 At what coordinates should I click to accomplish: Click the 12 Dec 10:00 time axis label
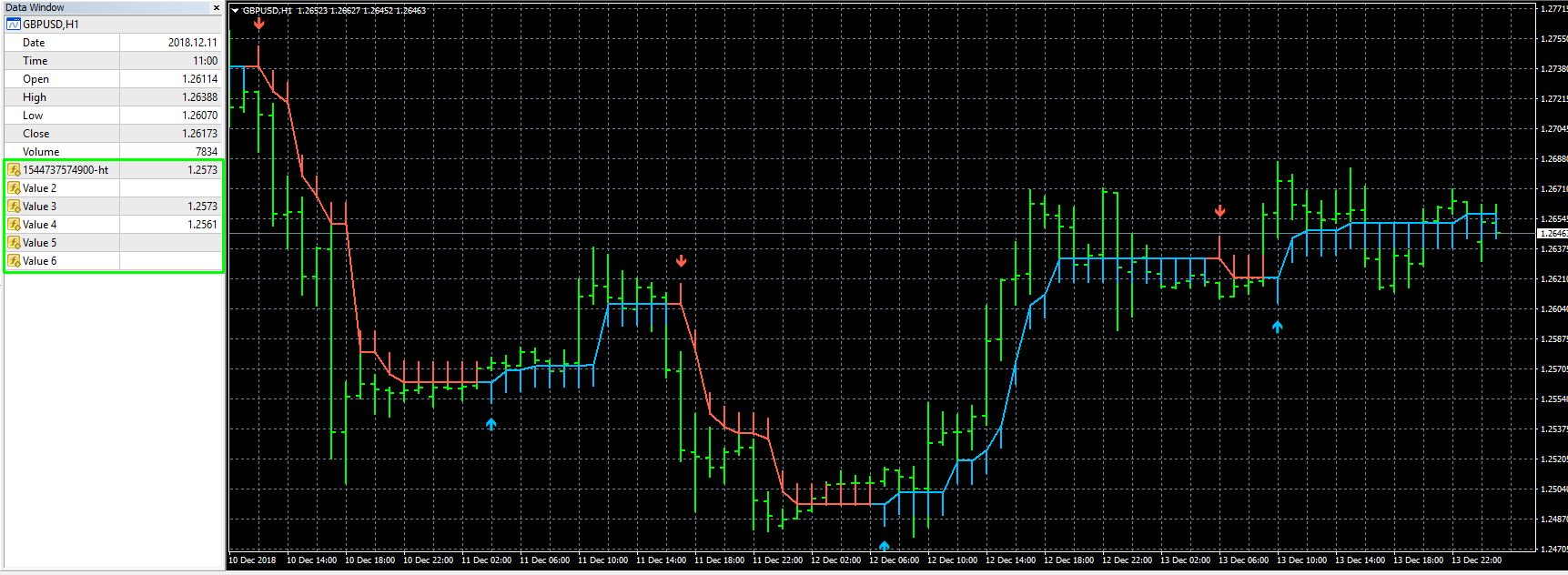(x=952, y=560)
